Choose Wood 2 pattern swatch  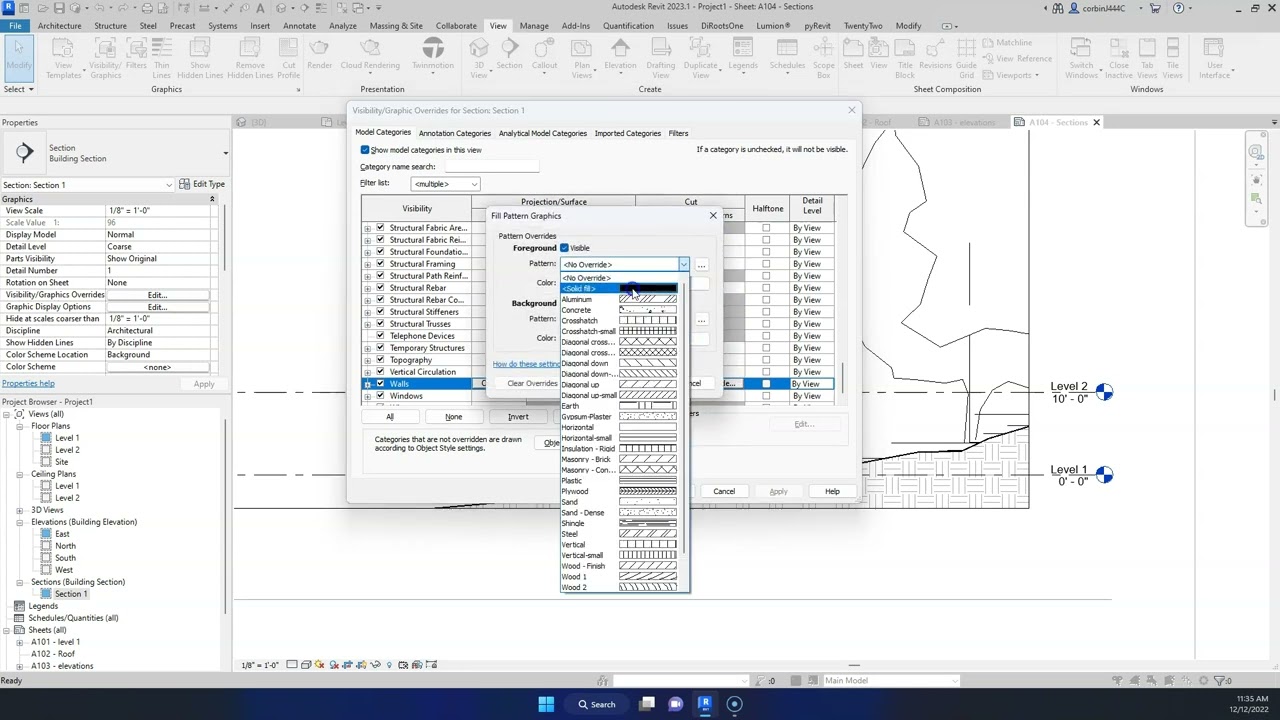(x=648, y=588)
